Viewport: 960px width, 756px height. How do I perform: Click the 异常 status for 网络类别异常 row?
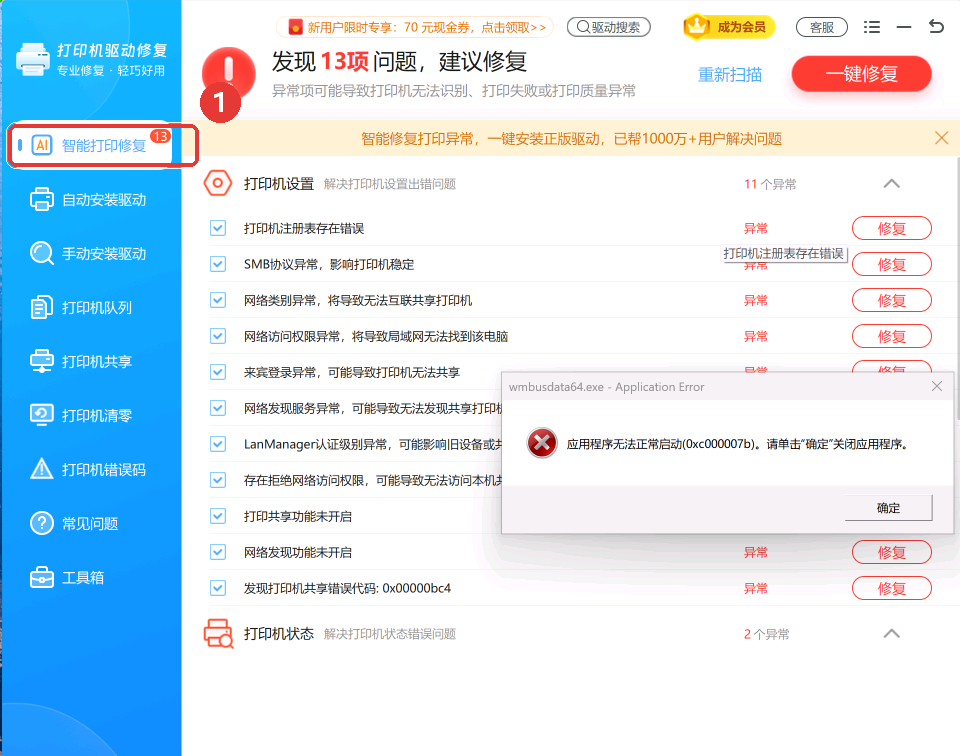[x=756, y=301]
